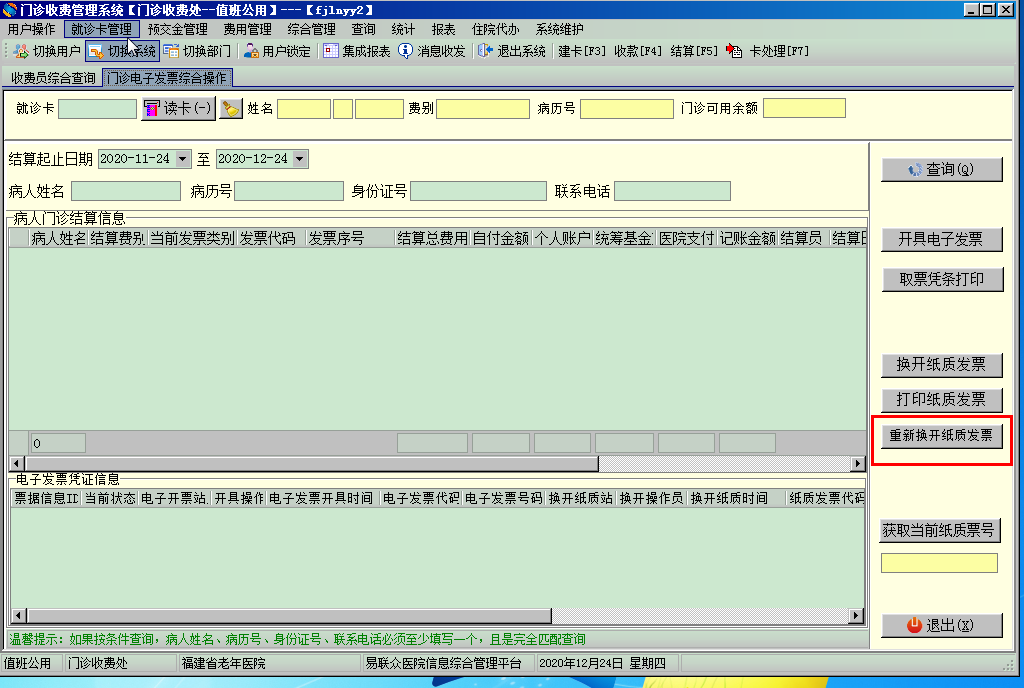
Task: Click the 切换用户 switch-user icon
Action: (21, 51)
